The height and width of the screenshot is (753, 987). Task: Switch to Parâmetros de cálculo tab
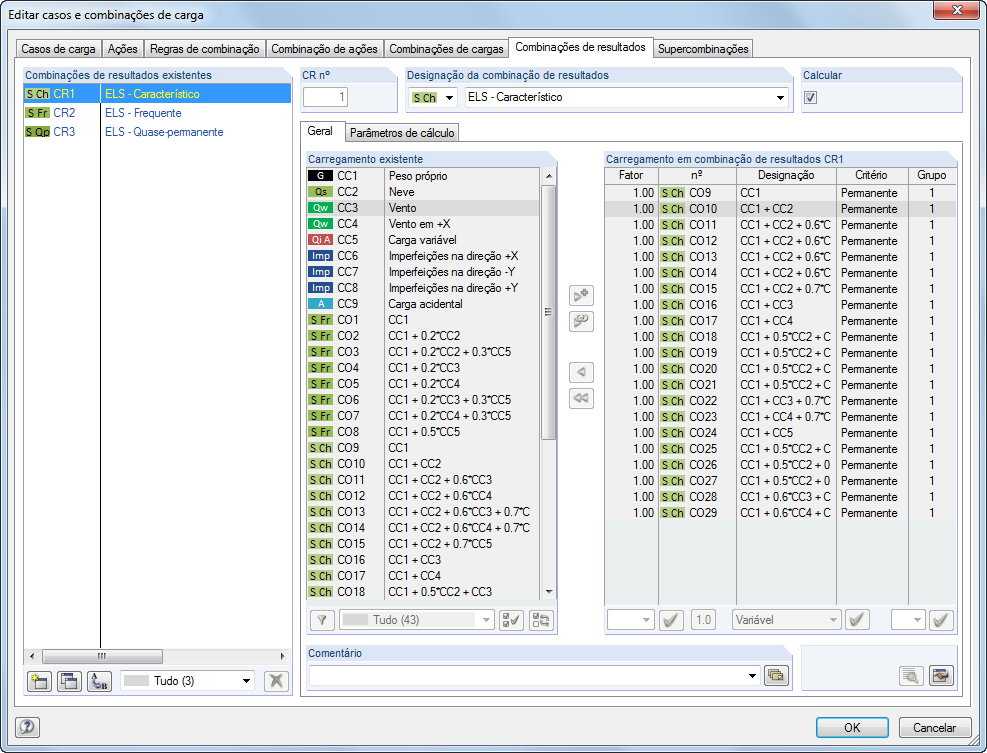[402, 133]
